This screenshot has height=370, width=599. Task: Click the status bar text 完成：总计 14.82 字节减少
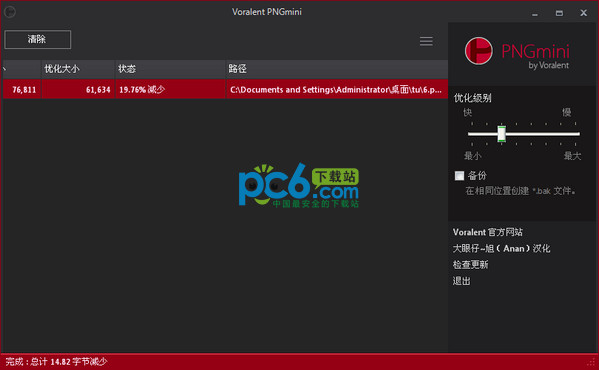56,362
